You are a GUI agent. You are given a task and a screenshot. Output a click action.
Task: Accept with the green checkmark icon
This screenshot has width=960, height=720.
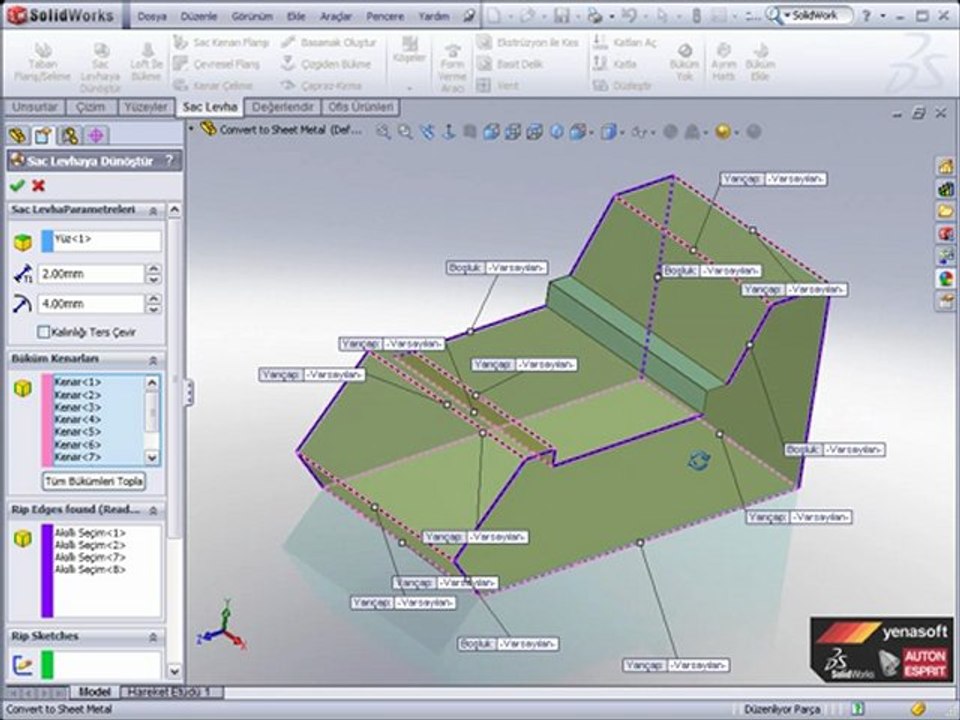coord(17,185)
